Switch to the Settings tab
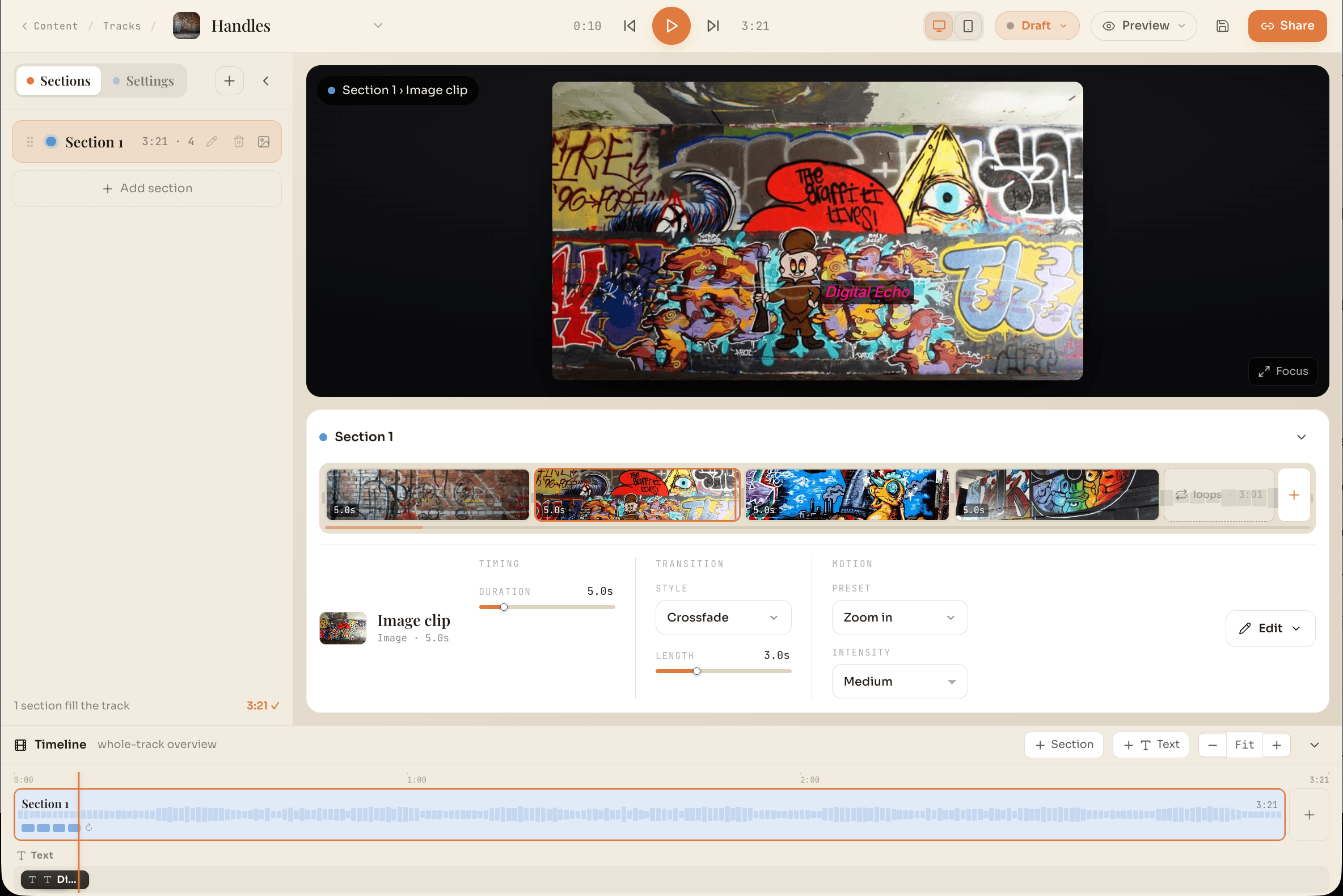This screenshot has height=896, width=1343. [143, 81]
